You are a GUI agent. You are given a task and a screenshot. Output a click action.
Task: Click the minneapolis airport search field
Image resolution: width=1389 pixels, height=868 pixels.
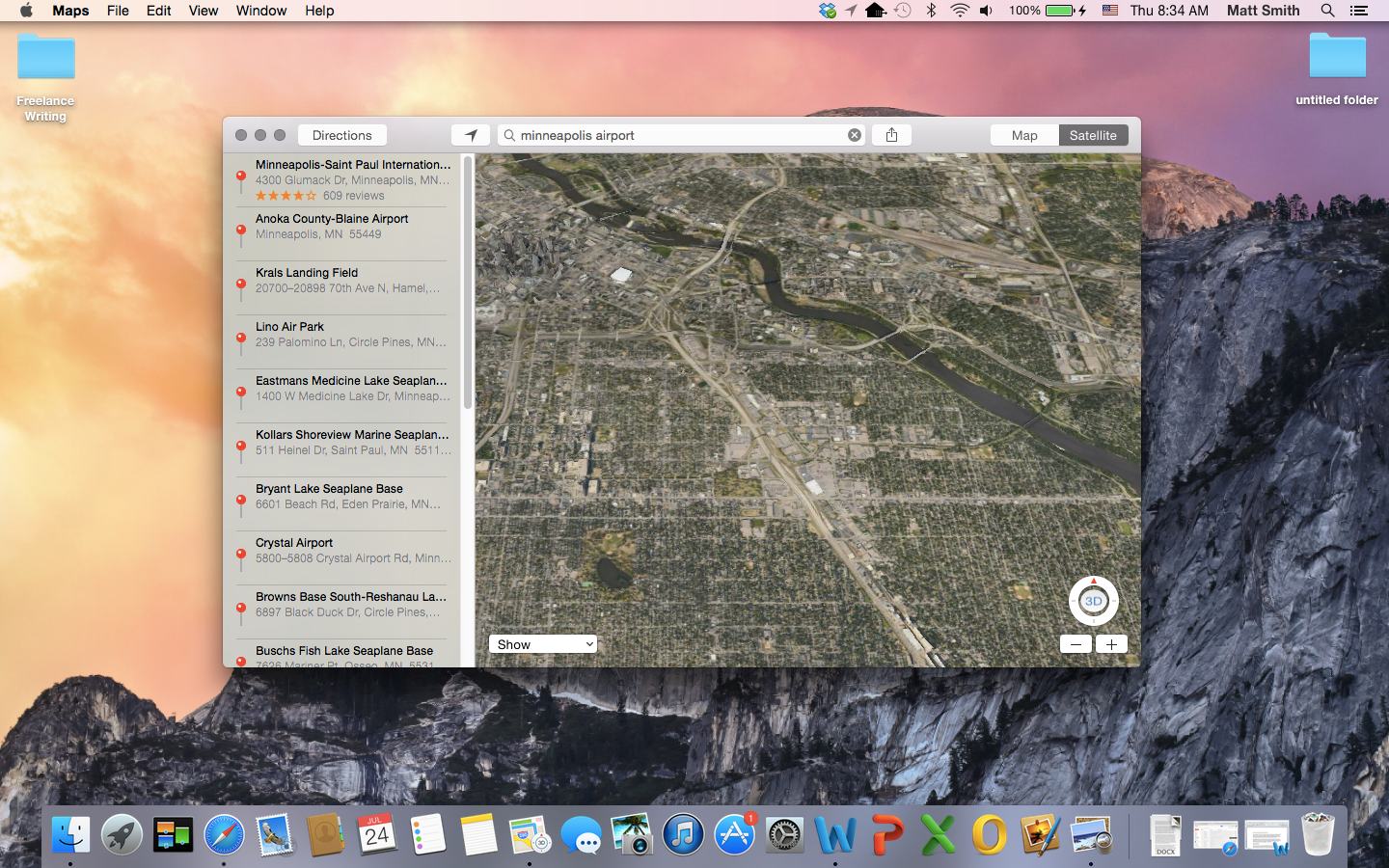pyautogui.click(x=680, y=135)
